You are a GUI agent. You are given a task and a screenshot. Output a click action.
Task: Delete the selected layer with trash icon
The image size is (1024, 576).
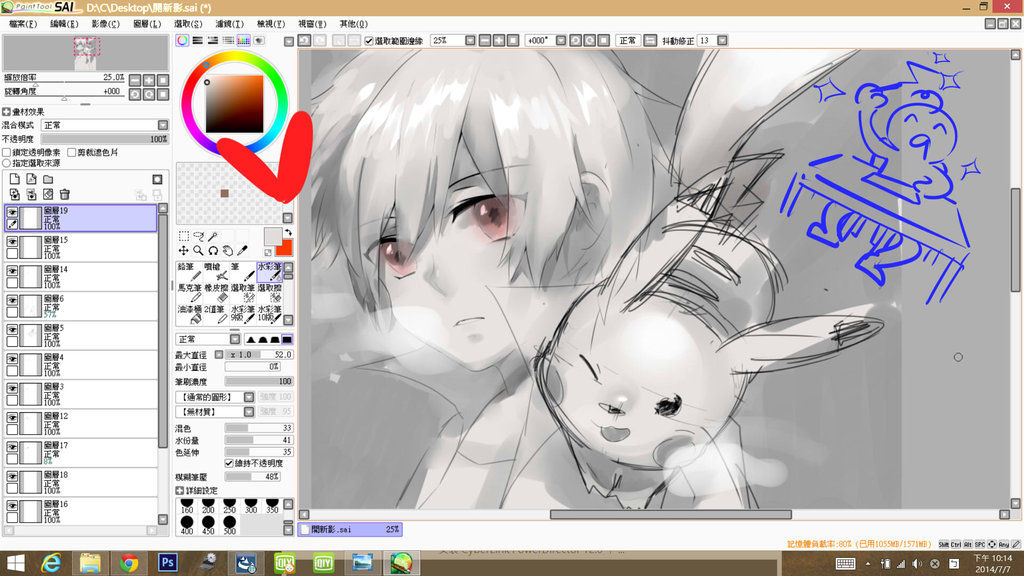point(65,195)
